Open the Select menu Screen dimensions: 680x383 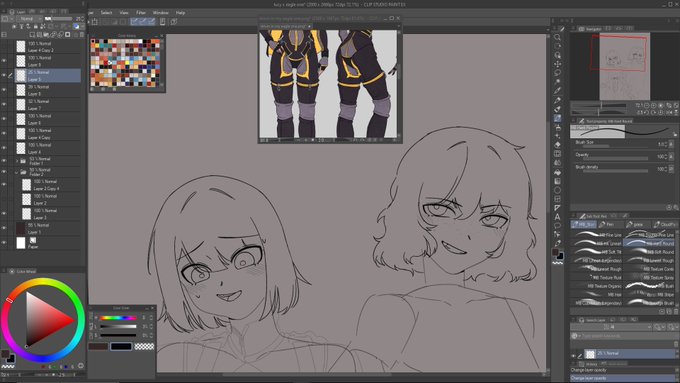106,13
